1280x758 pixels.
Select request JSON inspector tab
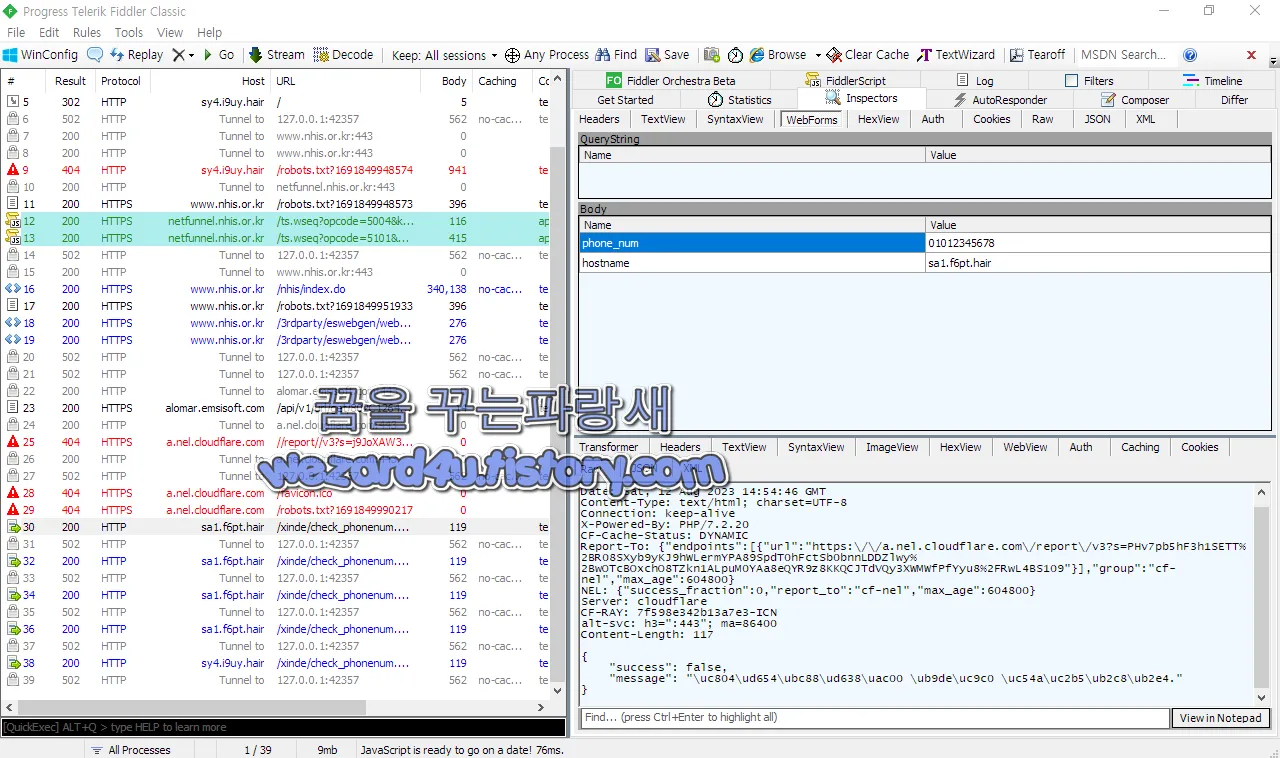tap(1097, 119)
